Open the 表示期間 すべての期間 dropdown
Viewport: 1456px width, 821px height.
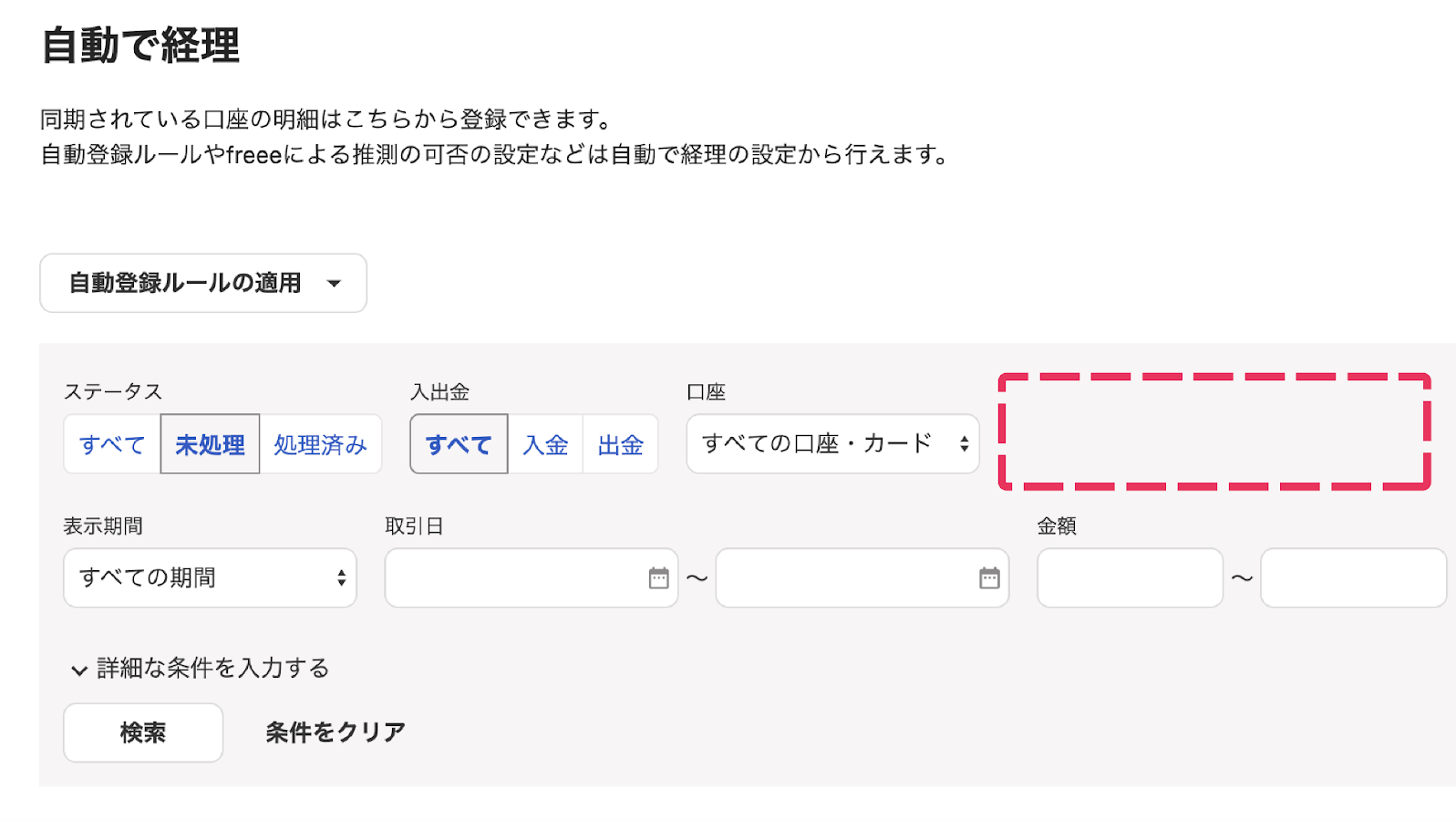click(x=210, y=577)
